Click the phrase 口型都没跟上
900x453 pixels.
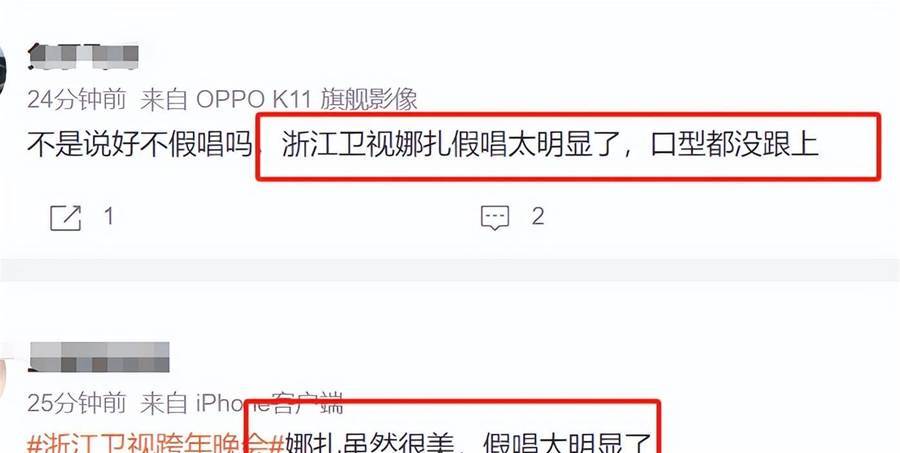pyautogui.click(x=734, y=145)
